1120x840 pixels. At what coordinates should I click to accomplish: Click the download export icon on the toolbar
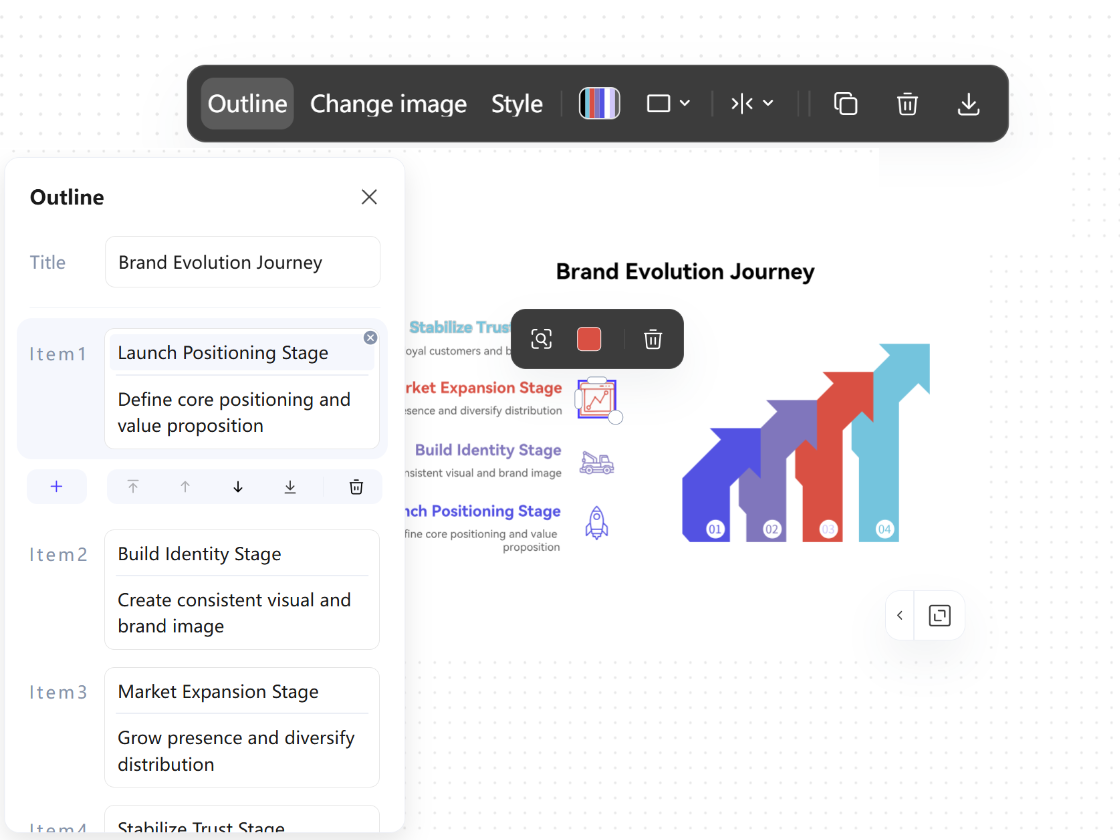(x=968, y=103)
